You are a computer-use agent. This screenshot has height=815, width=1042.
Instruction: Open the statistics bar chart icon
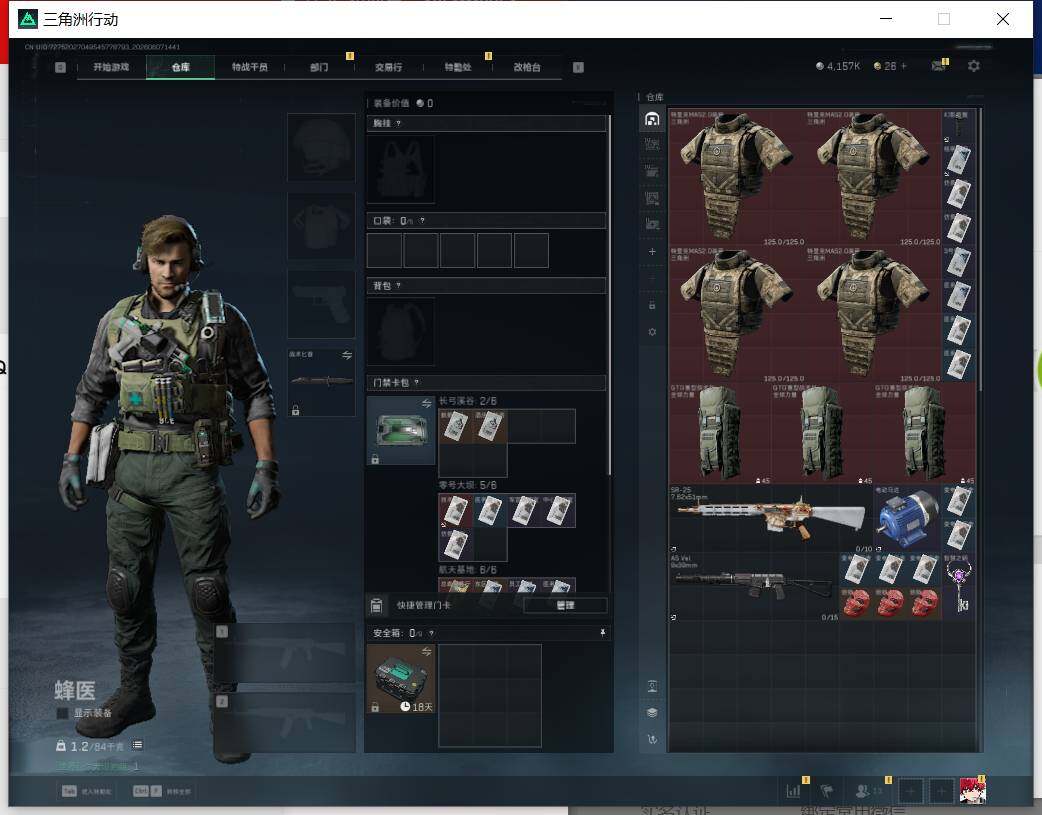(x=793, y=790)
